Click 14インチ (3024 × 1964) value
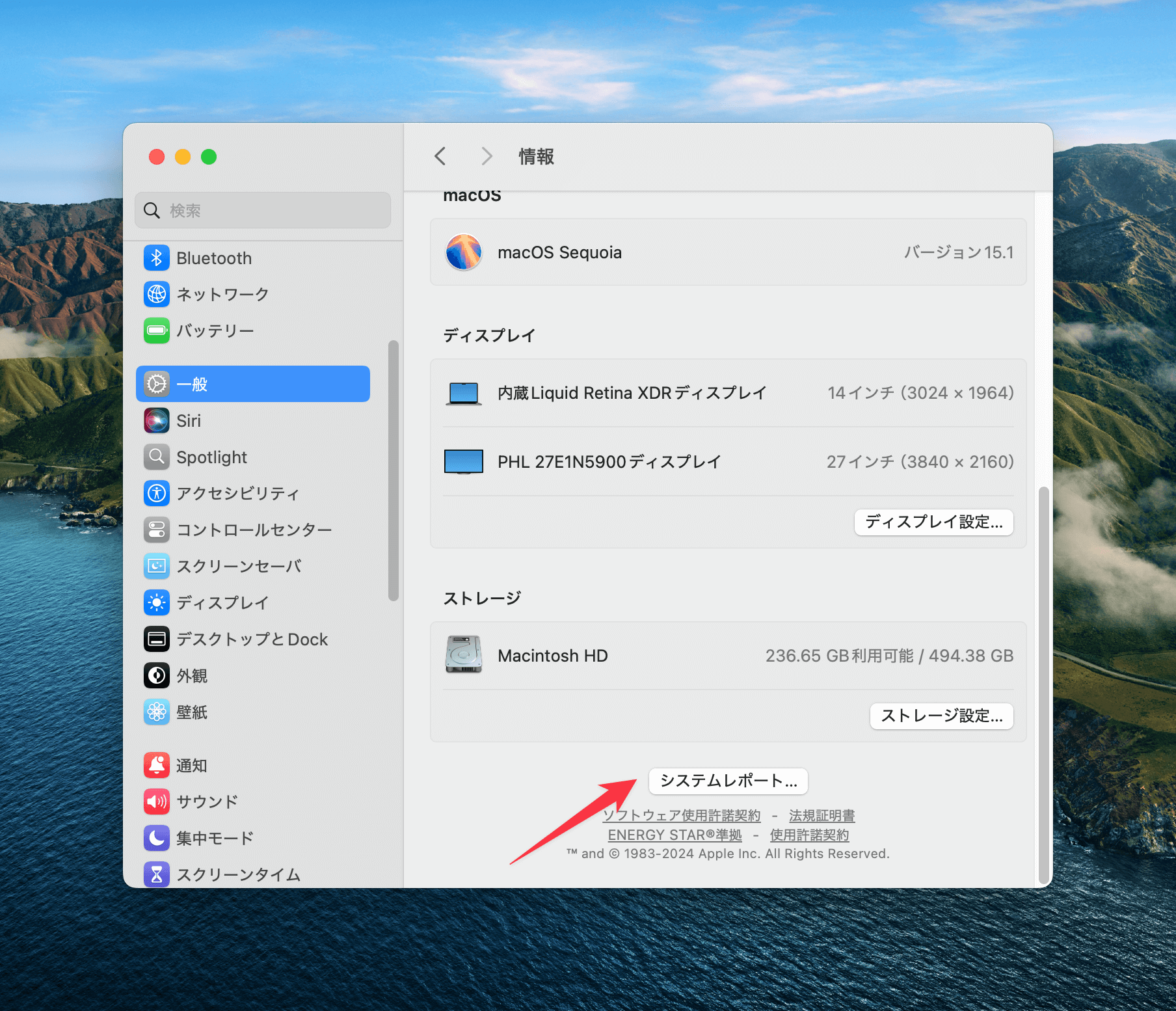Screen dimensions: 1176x1011 921,393
